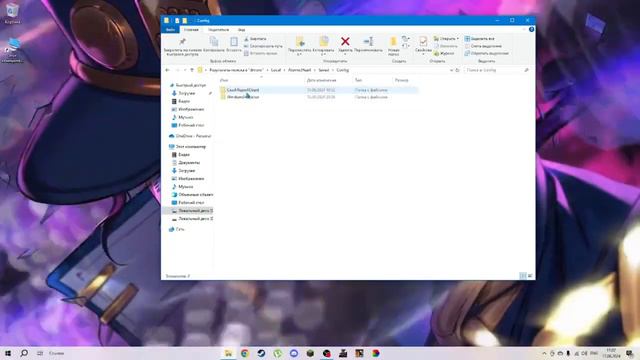Open Быстрый доступ (Quick access) in sidebar
The height and width of the screenshot is (360, 640).
[190, 85]
